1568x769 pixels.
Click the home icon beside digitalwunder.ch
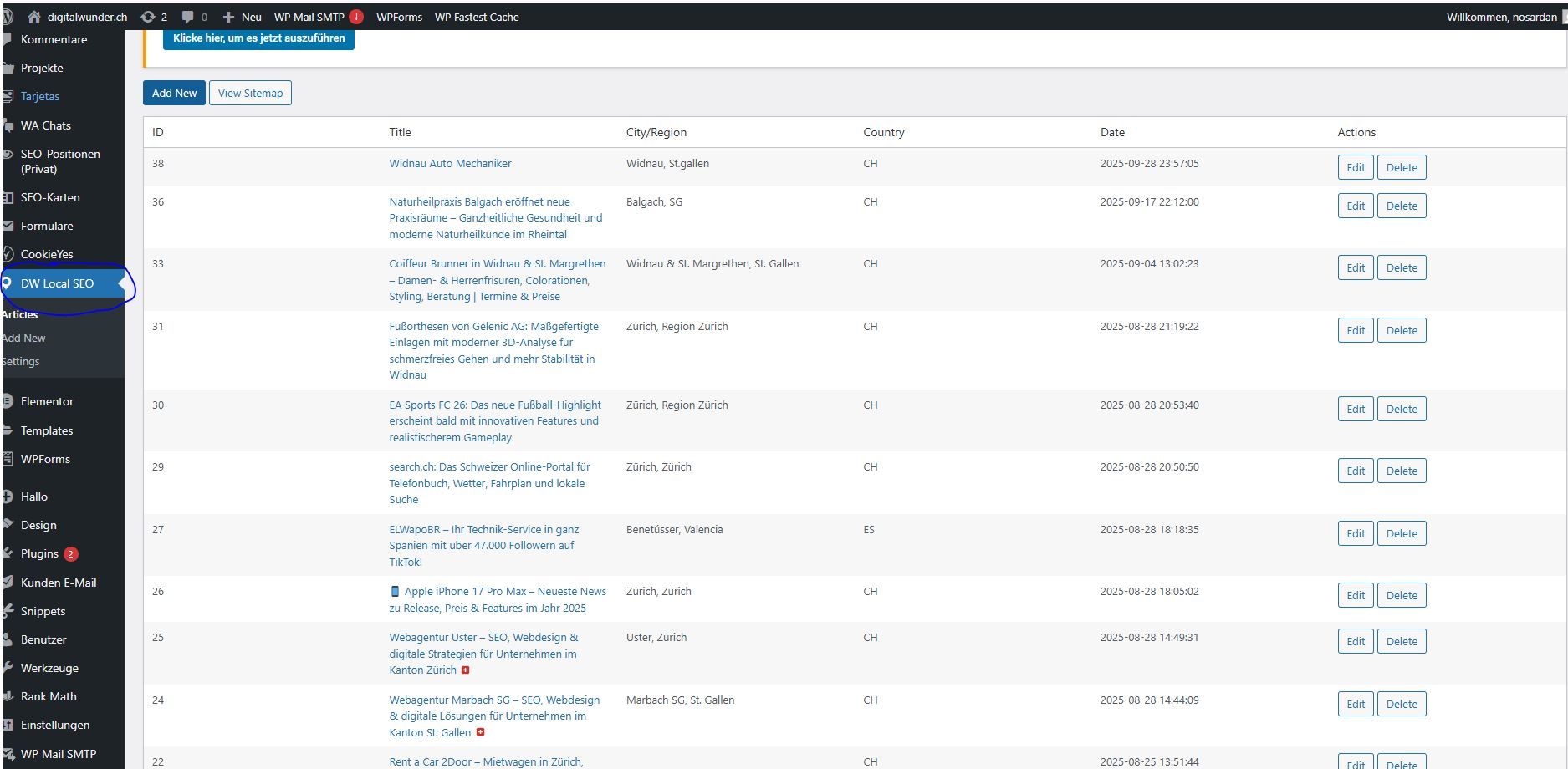34,17
